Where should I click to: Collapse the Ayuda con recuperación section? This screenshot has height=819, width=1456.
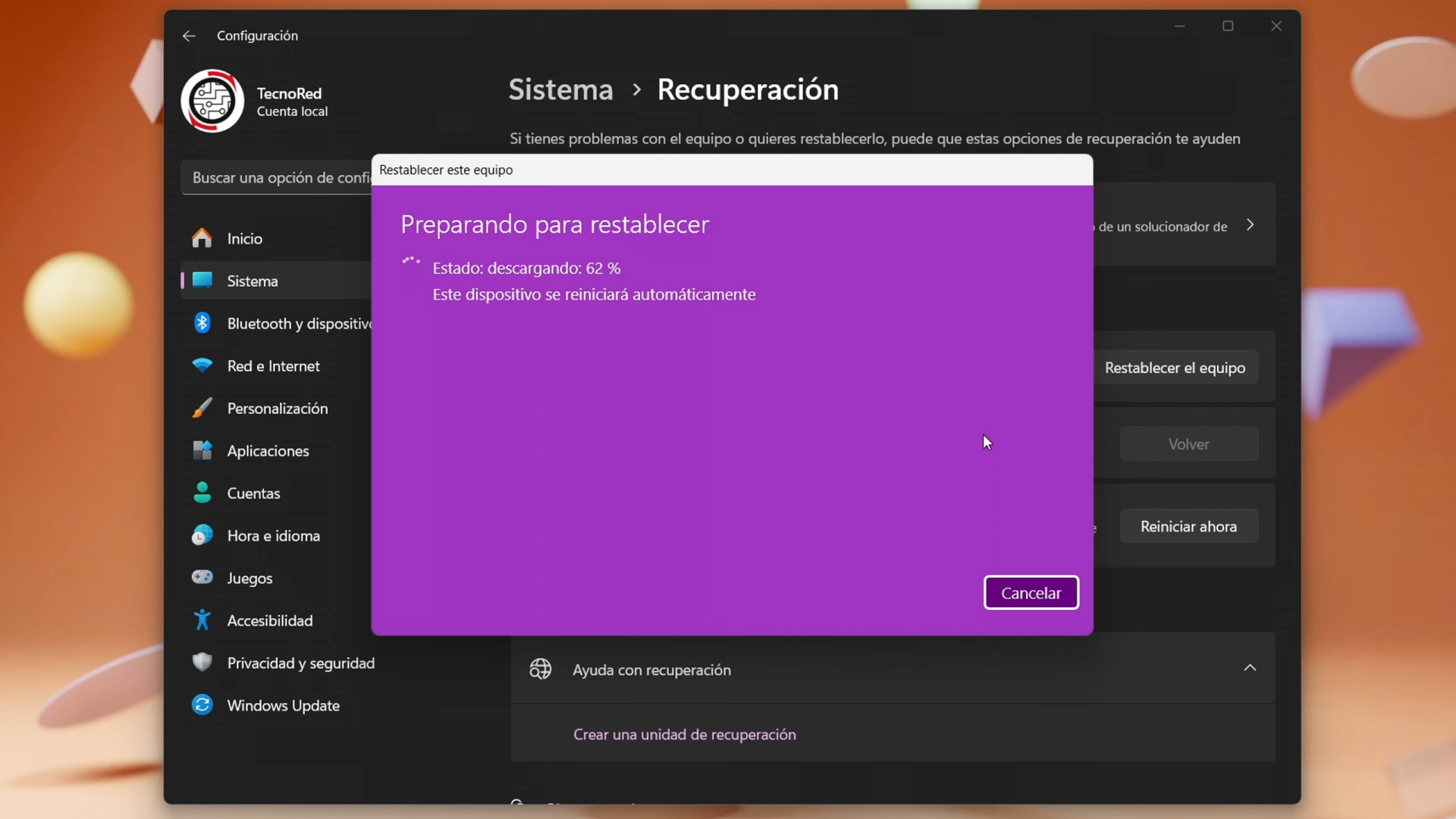[1249, 668]
